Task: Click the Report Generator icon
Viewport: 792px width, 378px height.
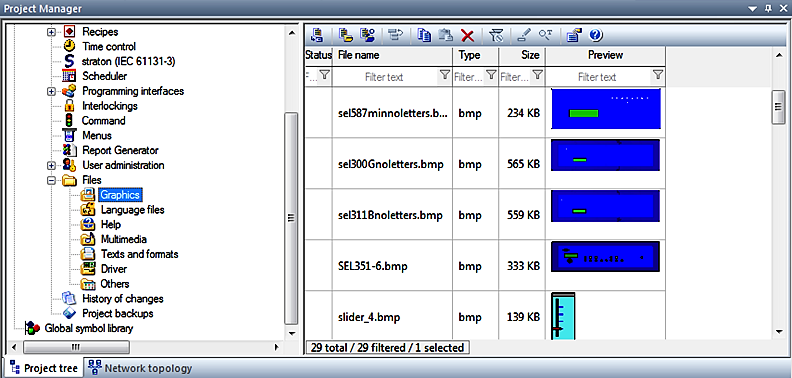Action: (x=69, y=150)
